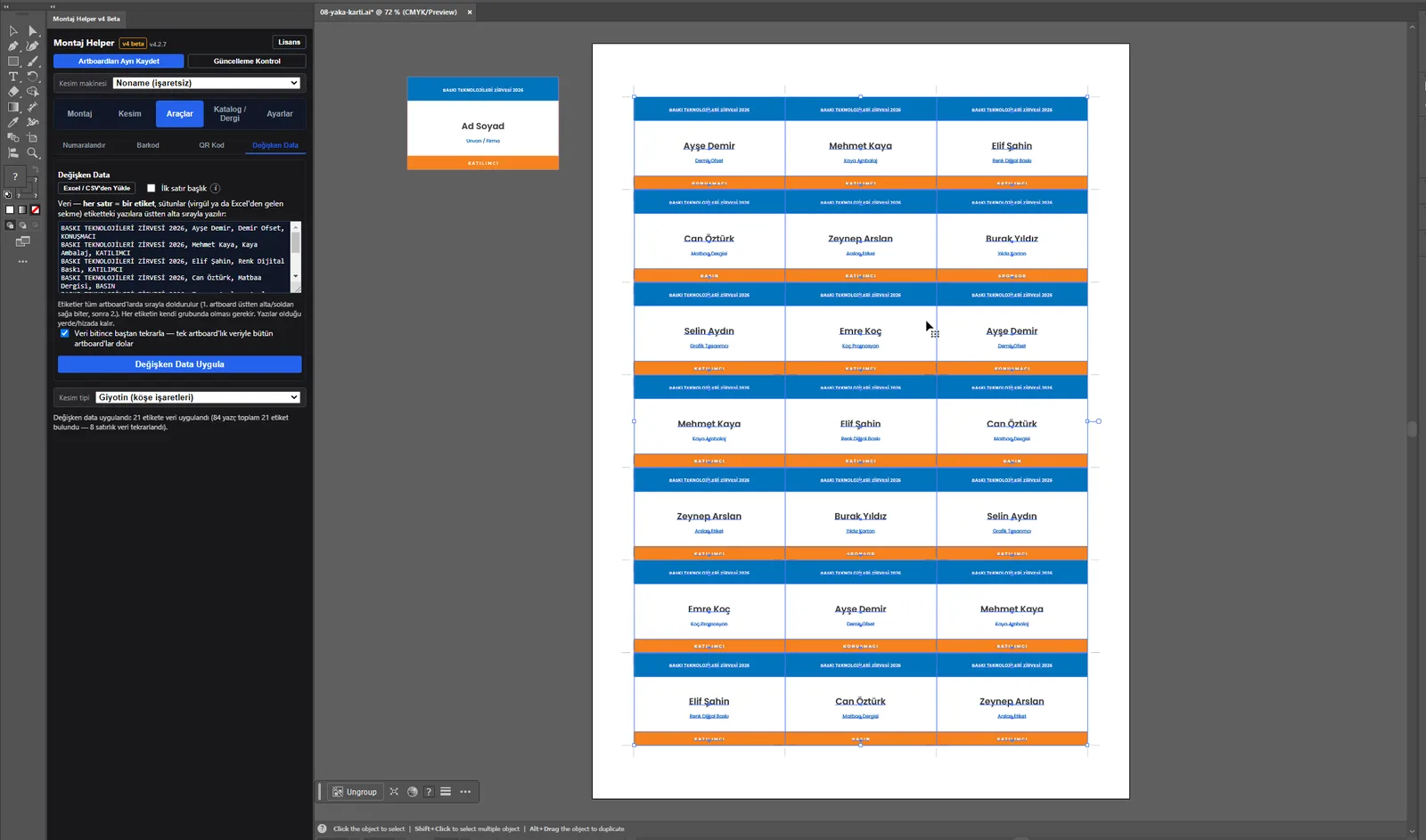Click the Değişken Data Uygula button
Viewport: 1426px width, 840px height.
(x=180, y=364)
